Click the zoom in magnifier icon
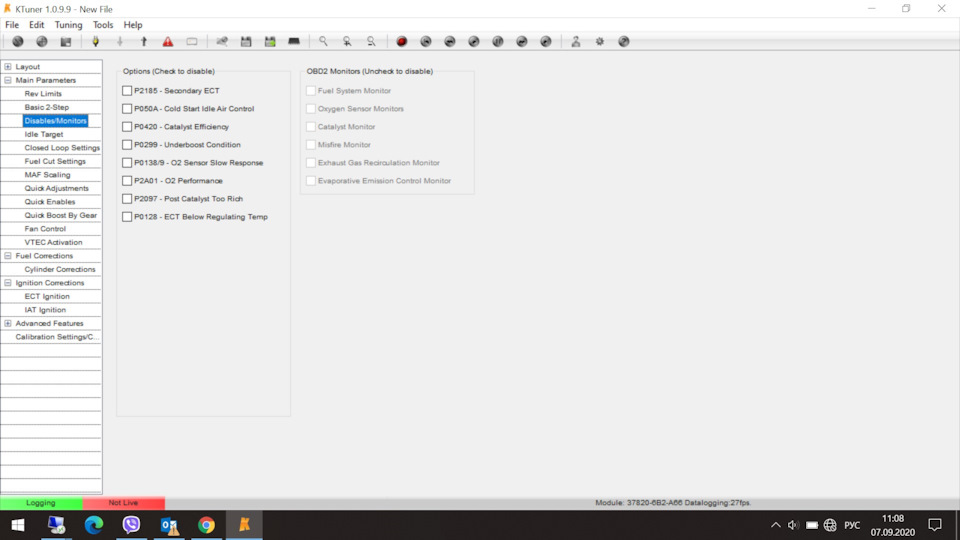This screenshot has height=540, width=960. pos(347,42)
